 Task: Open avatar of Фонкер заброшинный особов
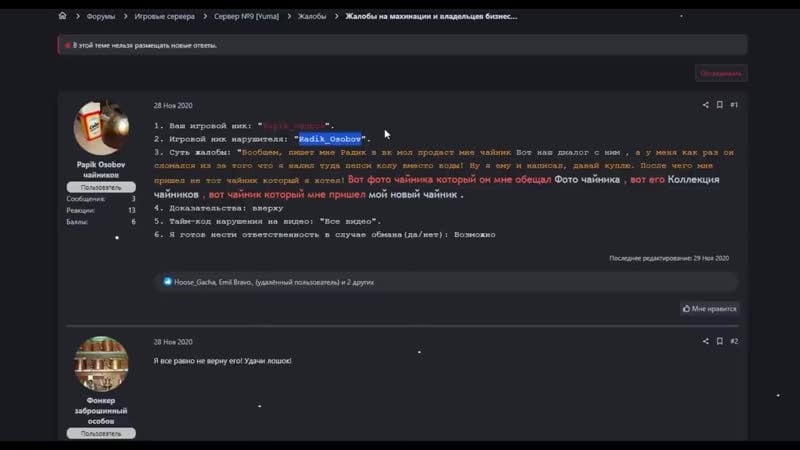tap(101, 364)
